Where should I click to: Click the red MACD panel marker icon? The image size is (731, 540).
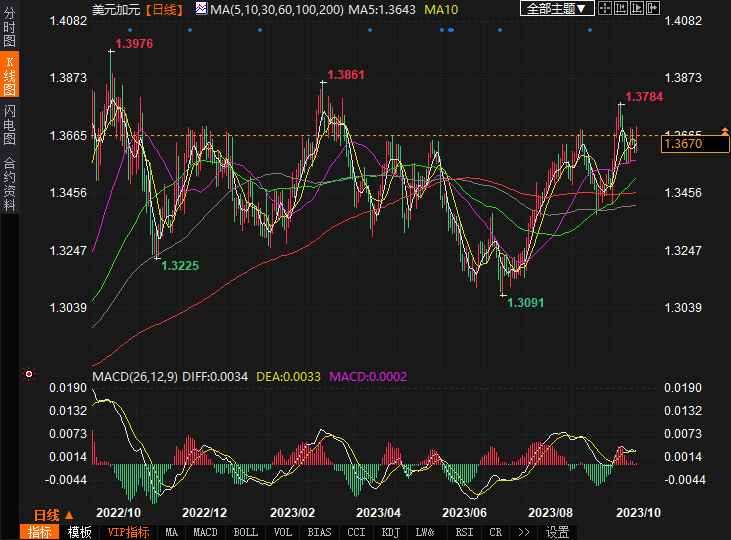click(x=28, y=375)
